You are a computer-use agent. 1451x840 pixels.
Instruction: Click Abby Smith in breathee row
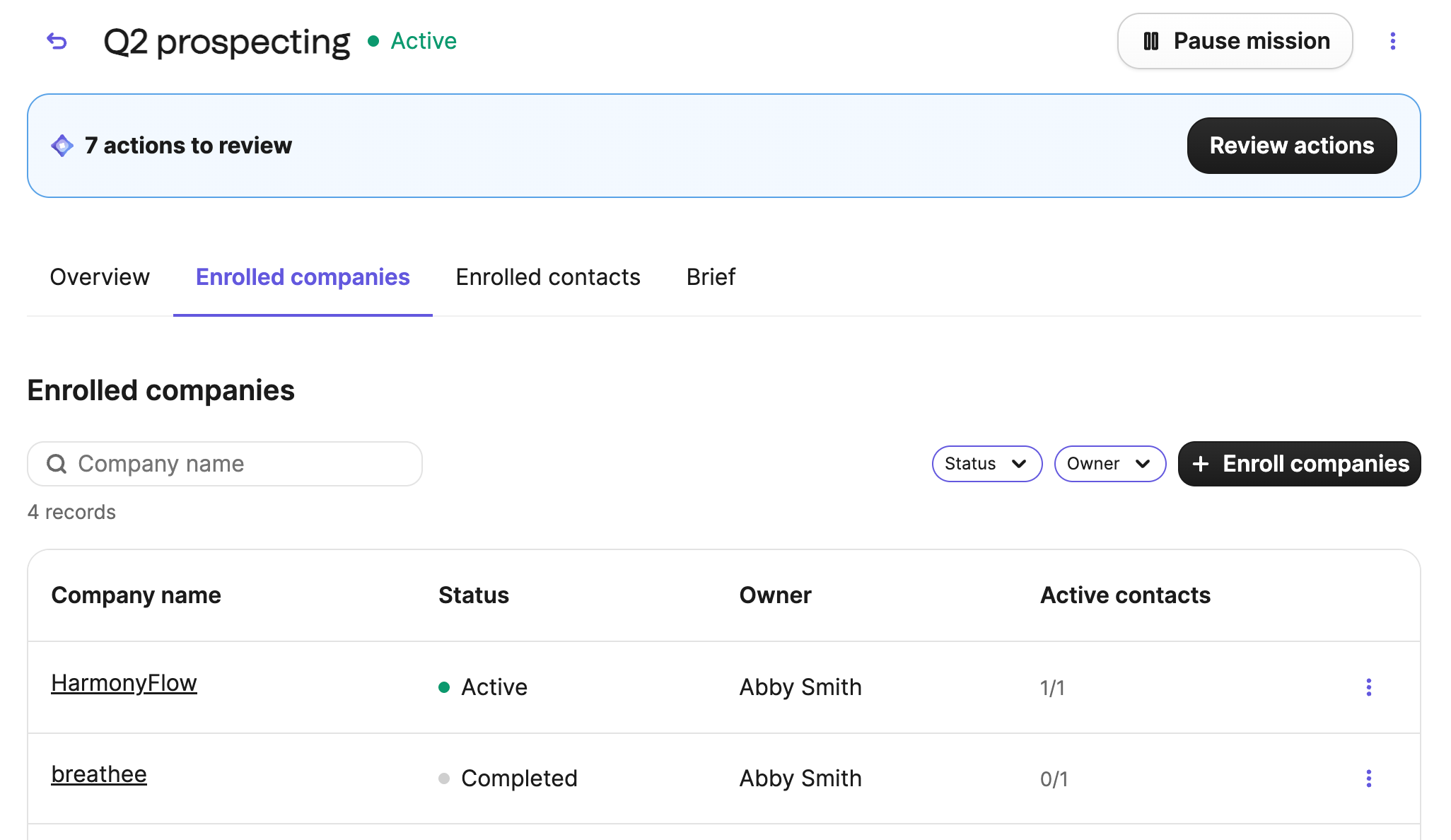tap(800, 778)
